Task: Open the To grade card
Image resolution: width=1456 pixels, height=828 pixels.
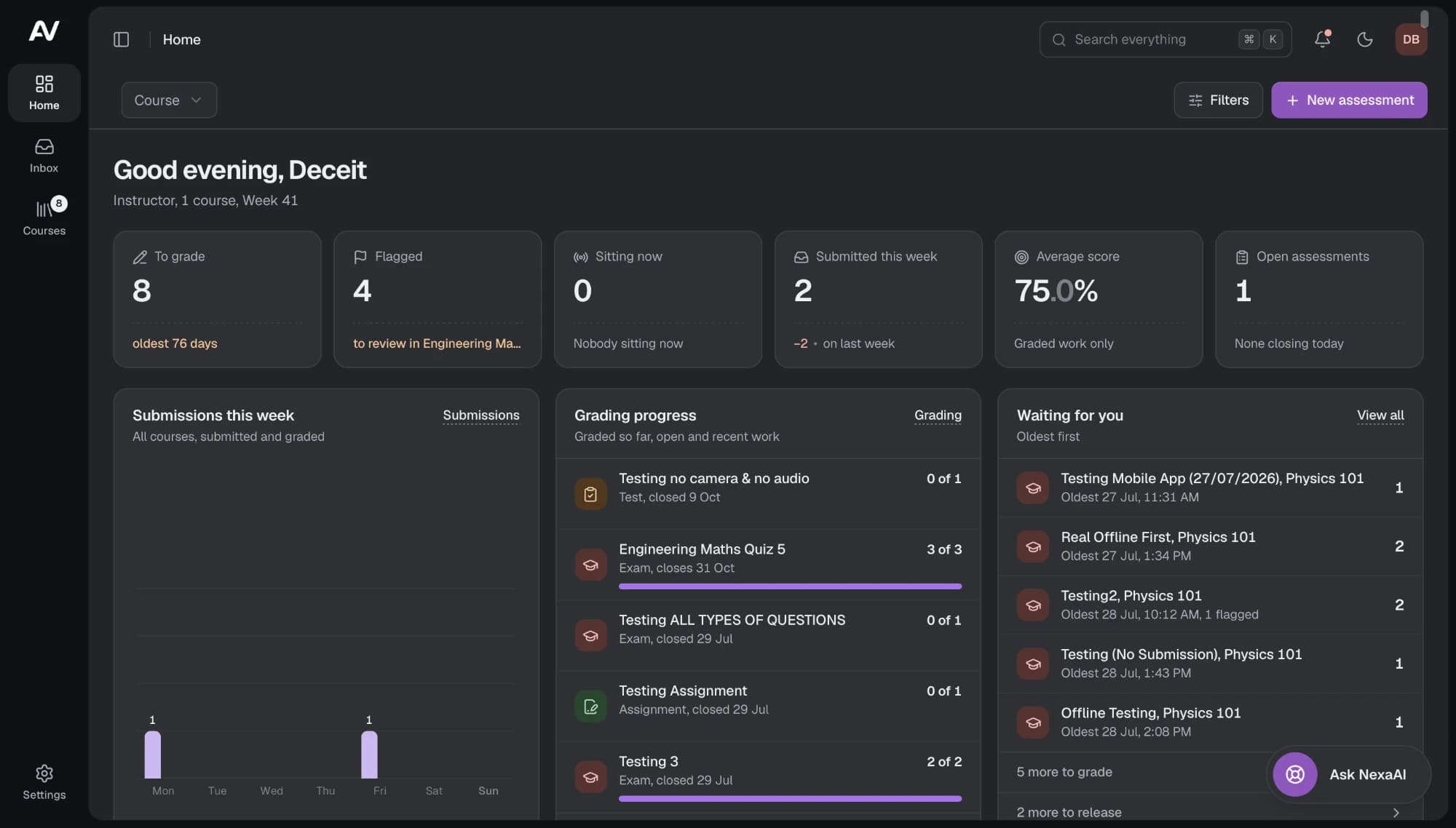Action: pyautogui.click(x=217, y=299)
